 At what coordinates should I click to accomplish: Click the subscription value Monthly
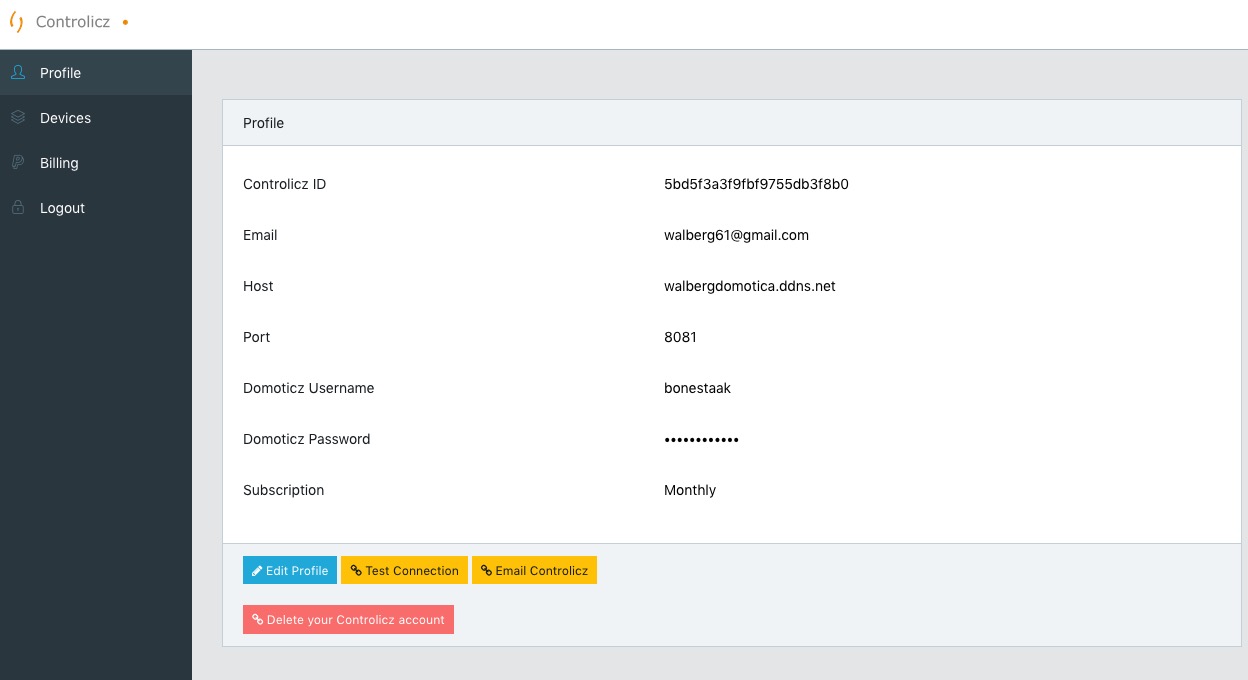[x=690, y=490]
